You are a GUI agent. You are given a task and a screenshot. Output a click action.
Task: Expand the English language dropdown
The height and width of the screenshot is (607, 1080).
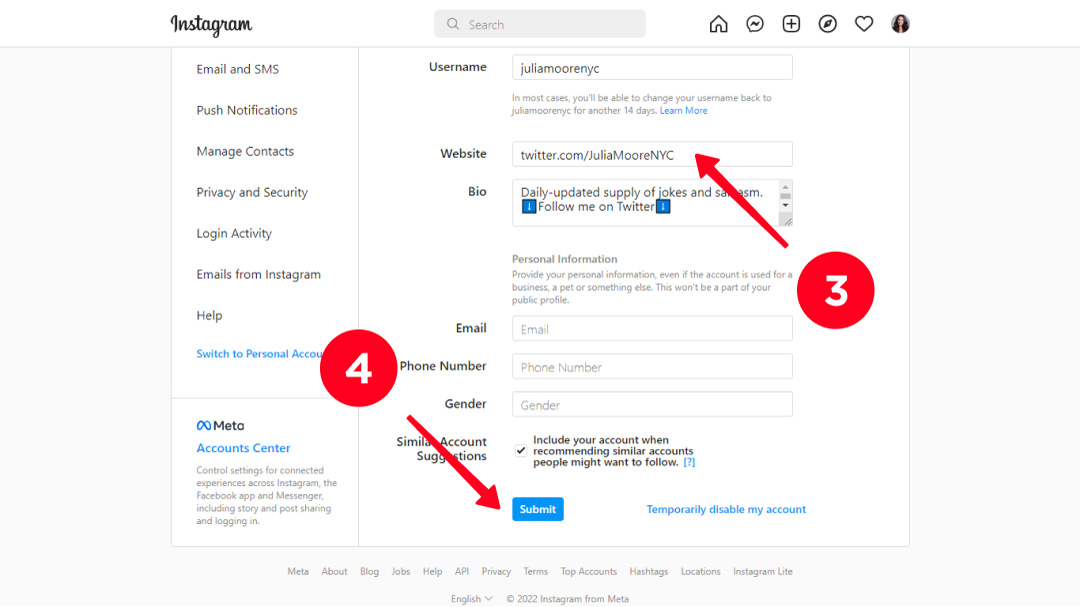472,599
